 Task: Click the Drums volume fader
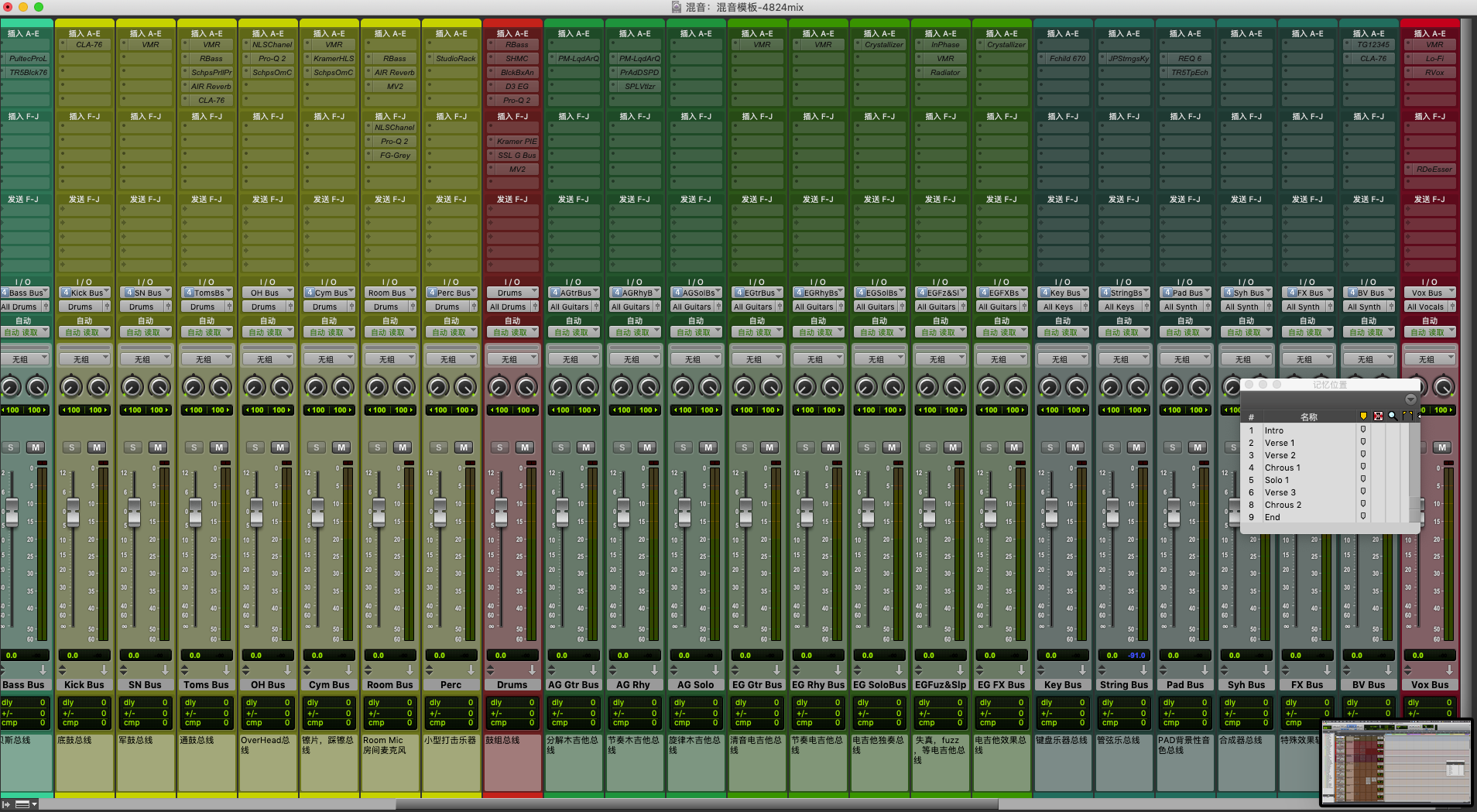coord(501,512)
